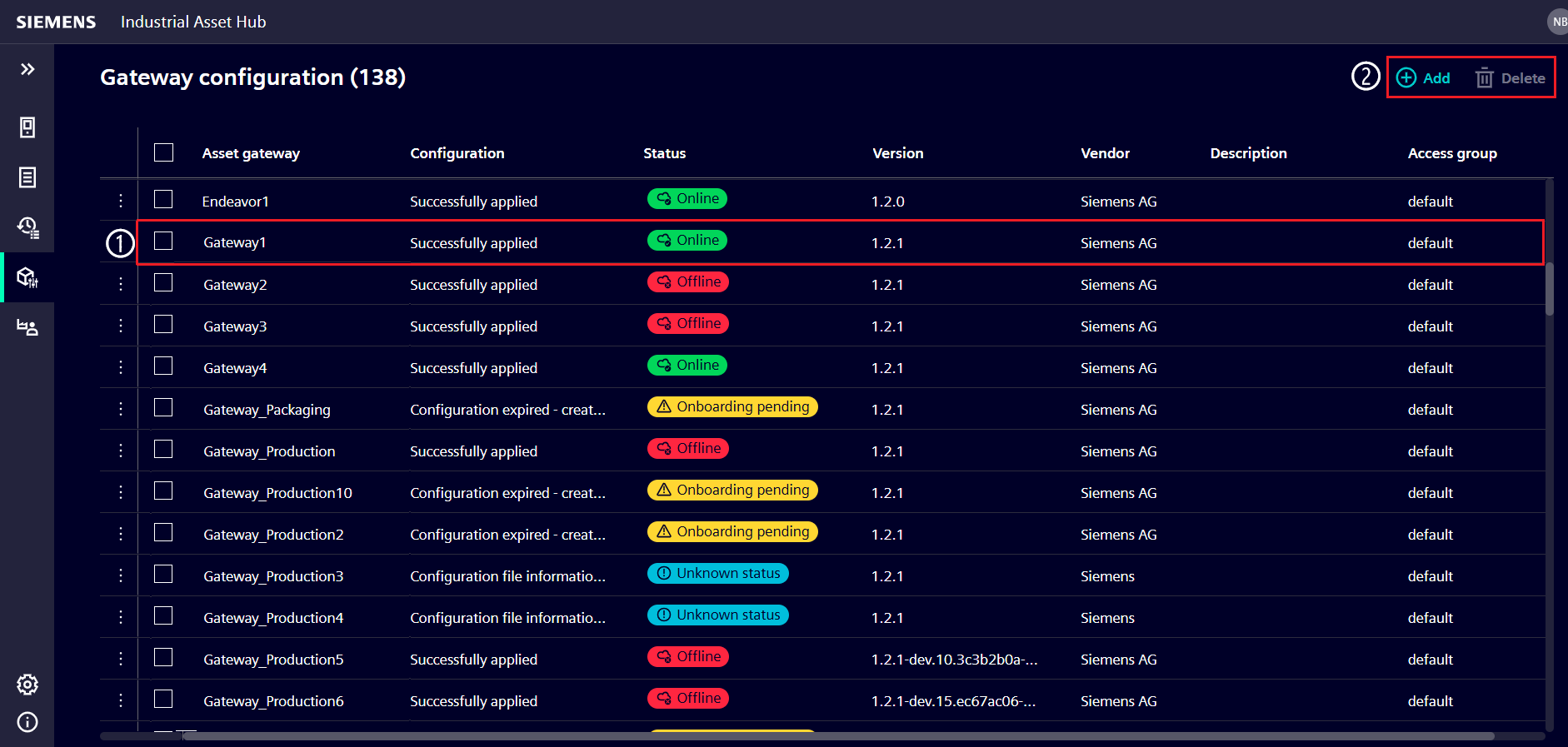Open the device asset icon in sidebar
This screenshot has width=1568, height=747.
click(27, 127)
